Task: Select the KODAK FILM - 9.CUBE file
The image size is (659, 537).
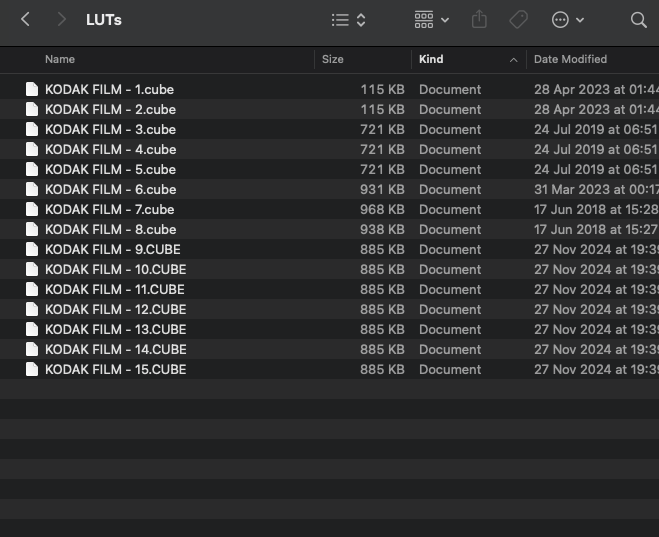Action: pyautogui.click(x=112, y=249)
